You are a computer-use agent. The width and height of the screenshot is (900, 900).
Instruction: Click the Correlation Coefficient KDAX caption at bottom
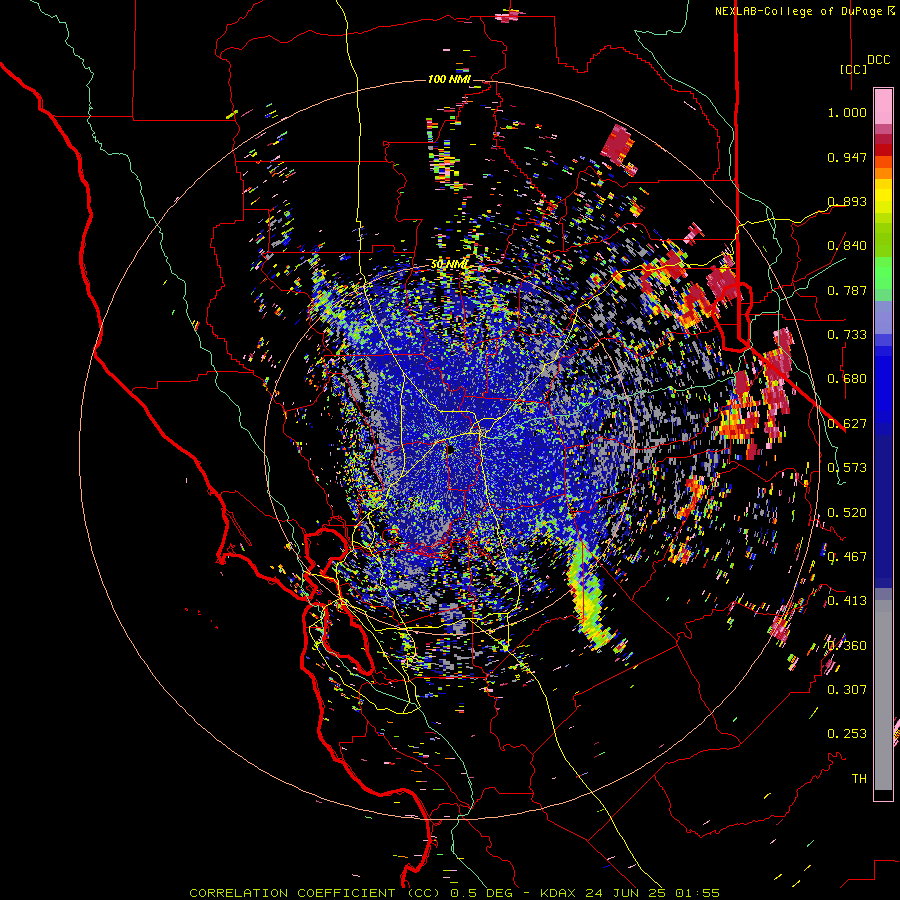click(454, 893)
